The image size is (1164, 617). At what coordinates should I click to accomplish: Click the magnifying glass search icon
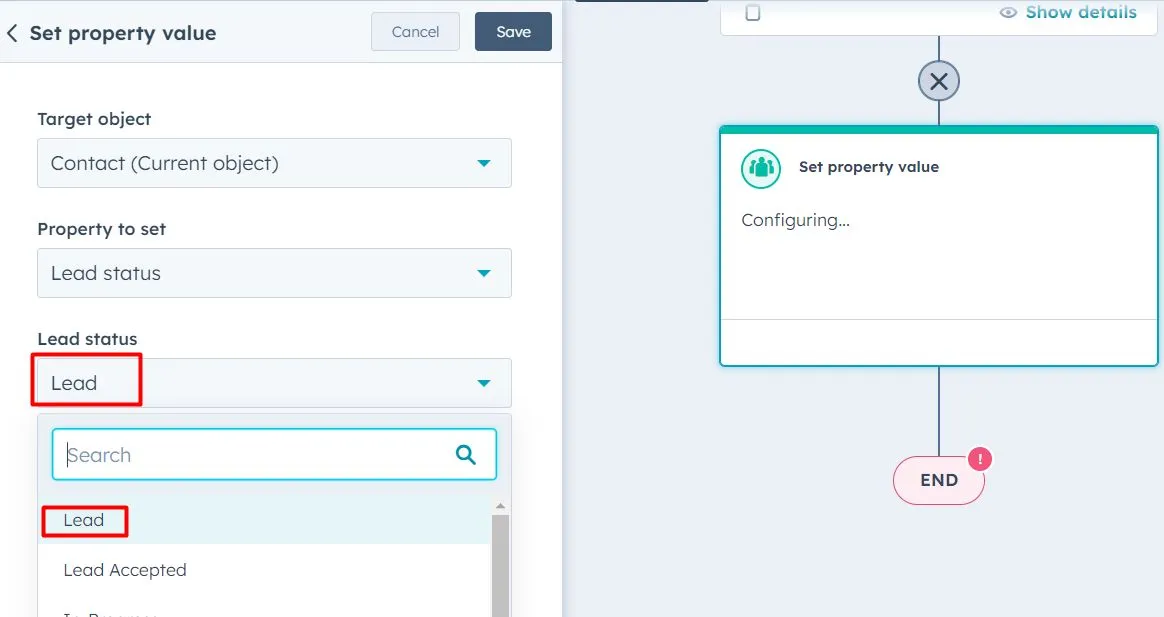tap(465, 454)
